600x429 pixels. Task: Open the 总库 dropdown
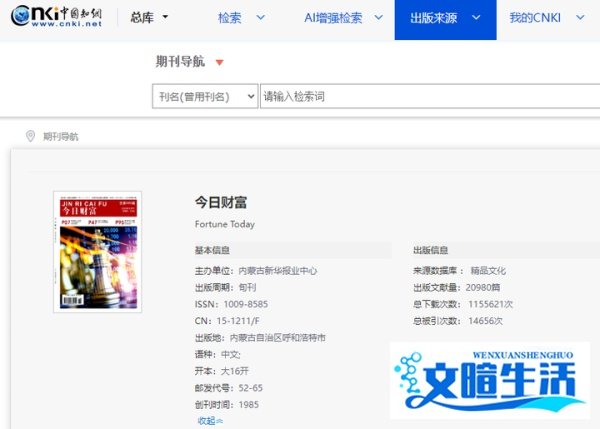149,17
